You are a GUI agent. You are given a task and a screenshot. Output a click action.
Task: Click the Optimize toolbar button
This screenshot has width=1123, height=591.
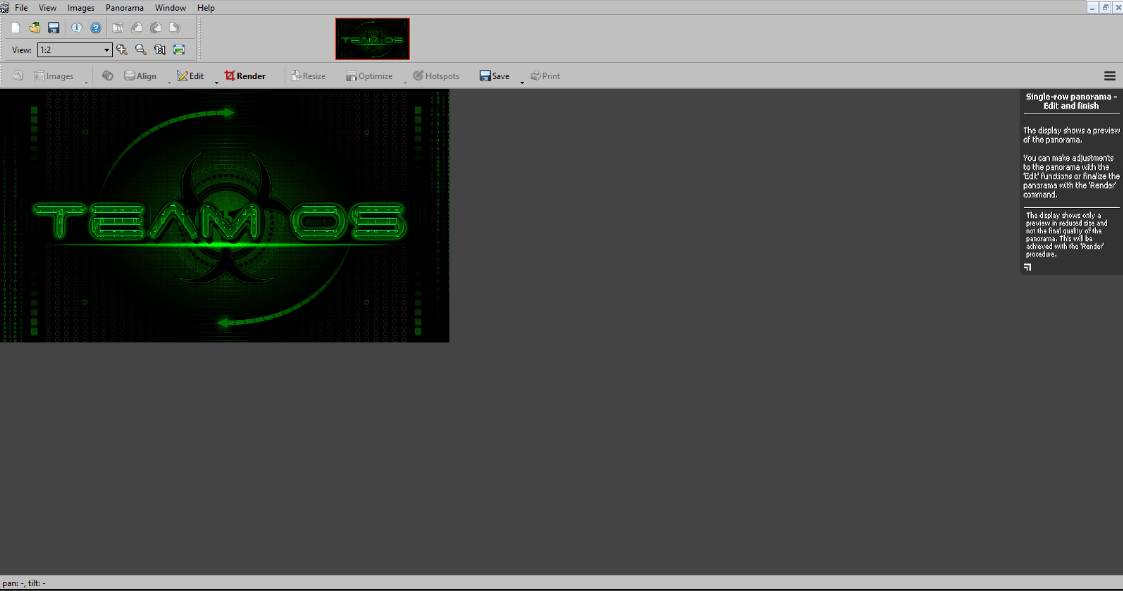(370, 76)
